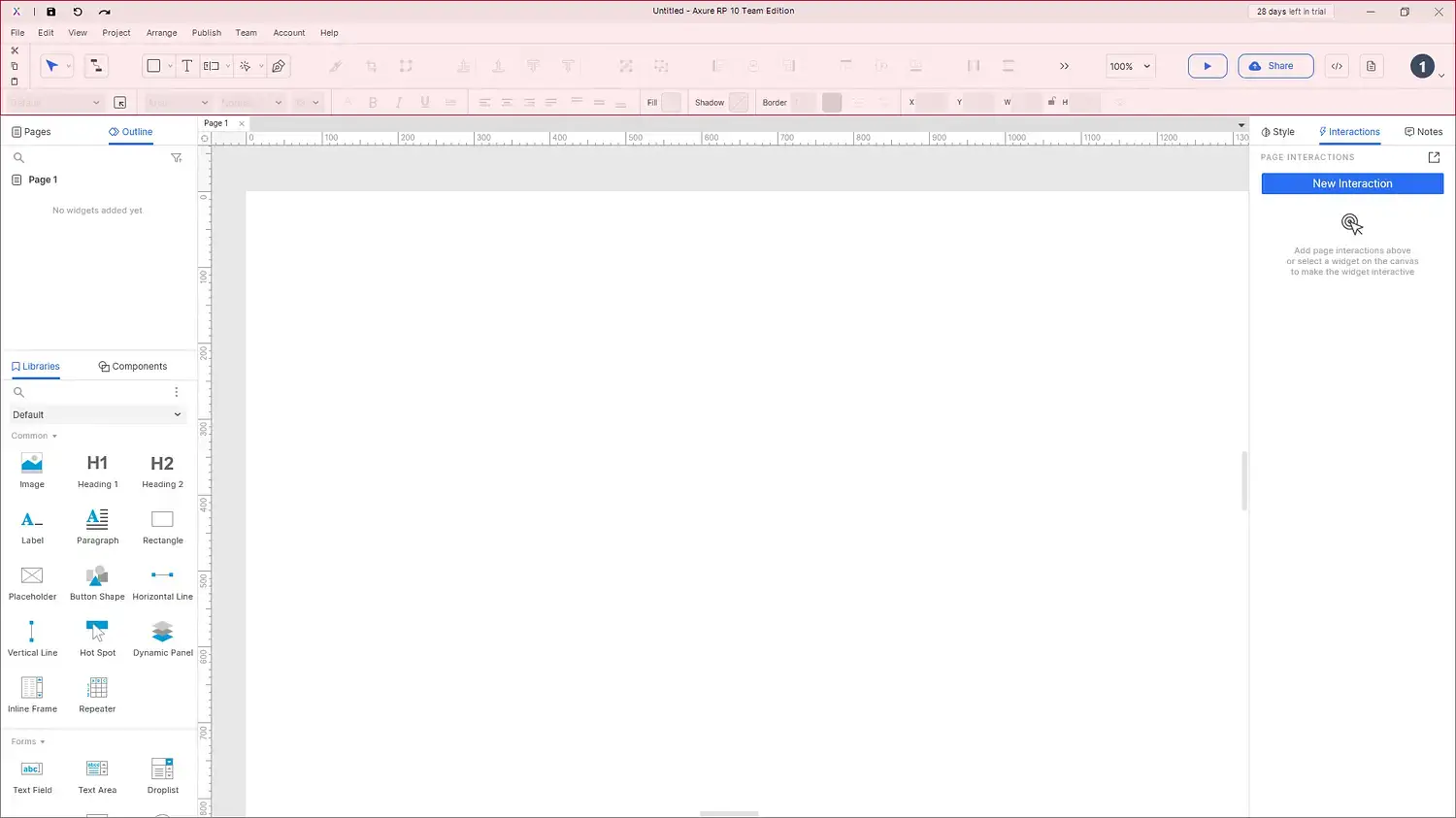Image resolution: width=1456 pixels, height=818 pixels.
Task: Switch to the Components tab
Action: (x=133, y=367)
